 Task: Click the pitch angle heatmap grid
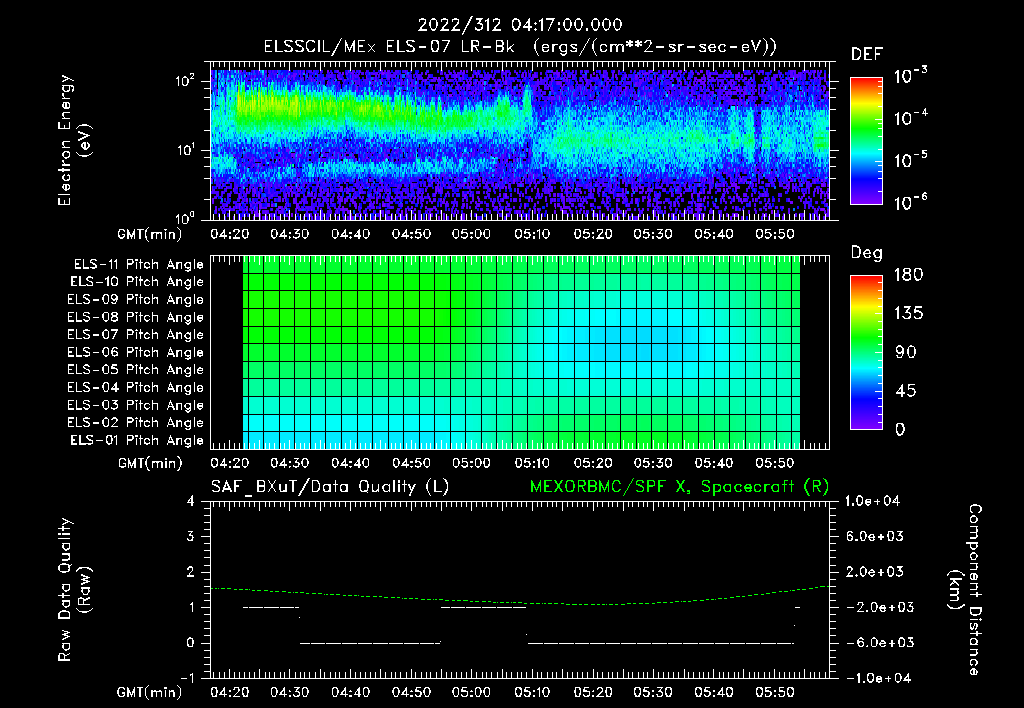(x=521, y=352)
